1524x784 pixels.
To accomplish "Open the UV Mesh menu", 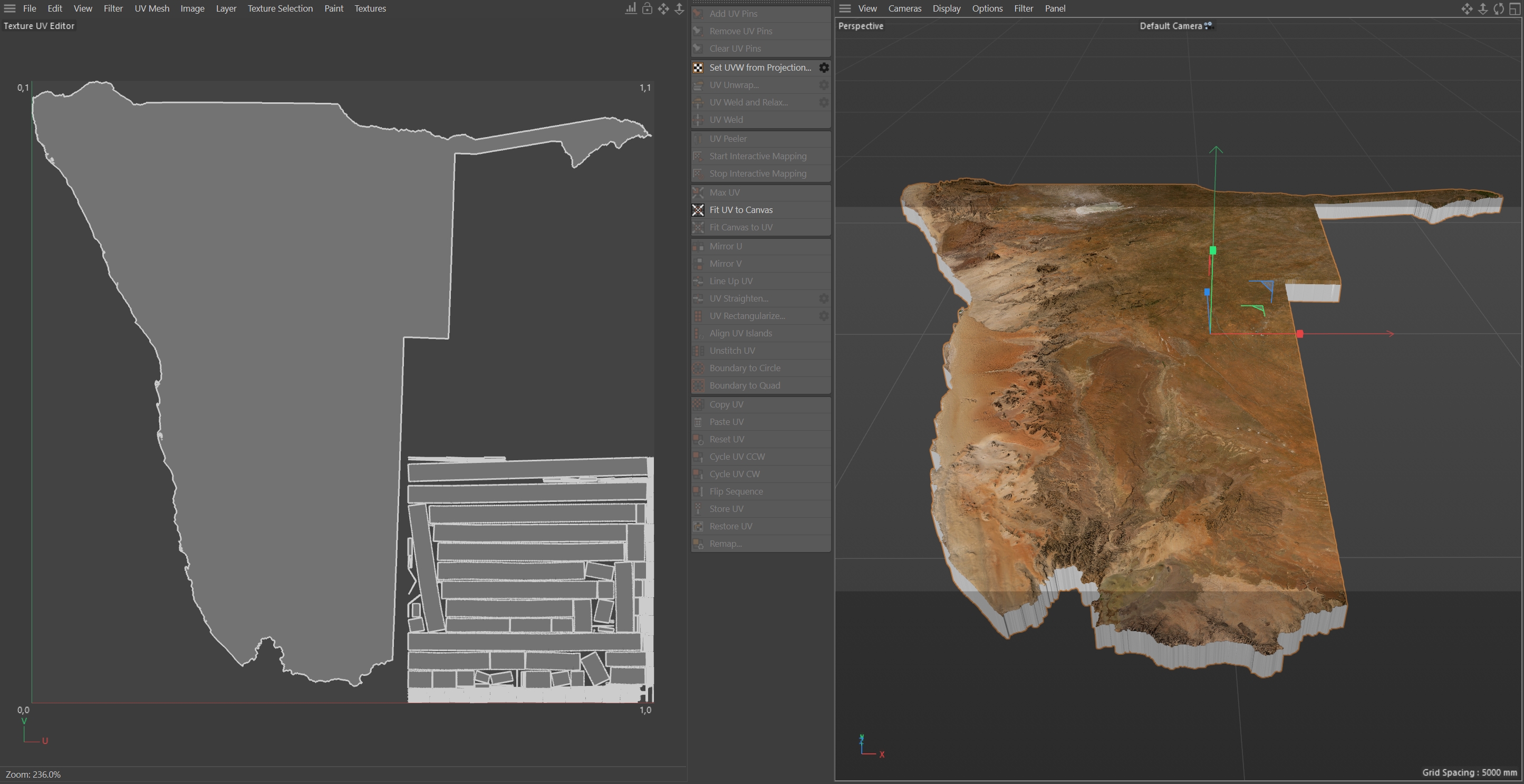I will click(x=151, y=8).
